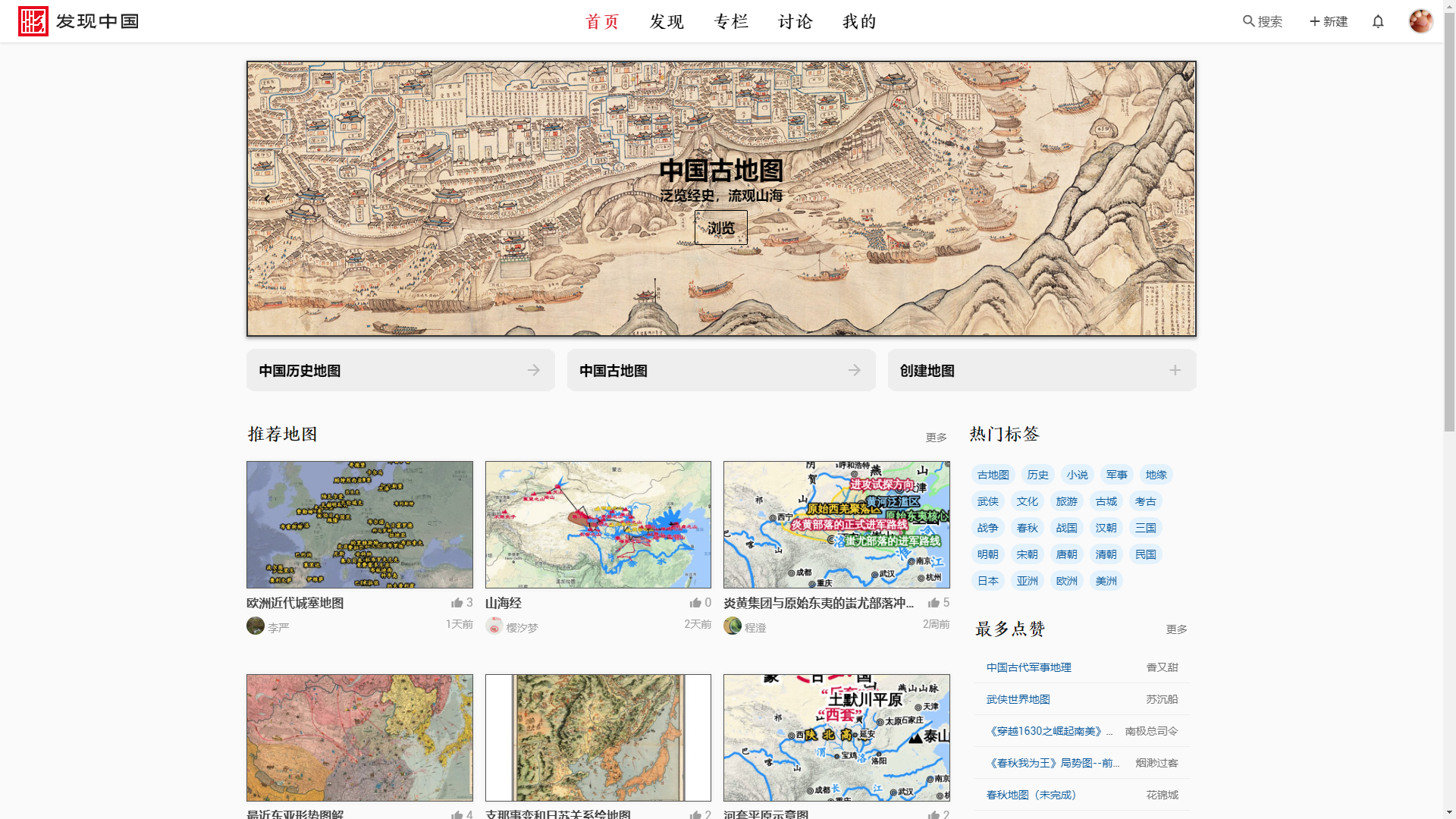Viewport: 1456px width, 819px height.
Task: Select the 美洲 tag
Action: click(x=1106, y=581)
